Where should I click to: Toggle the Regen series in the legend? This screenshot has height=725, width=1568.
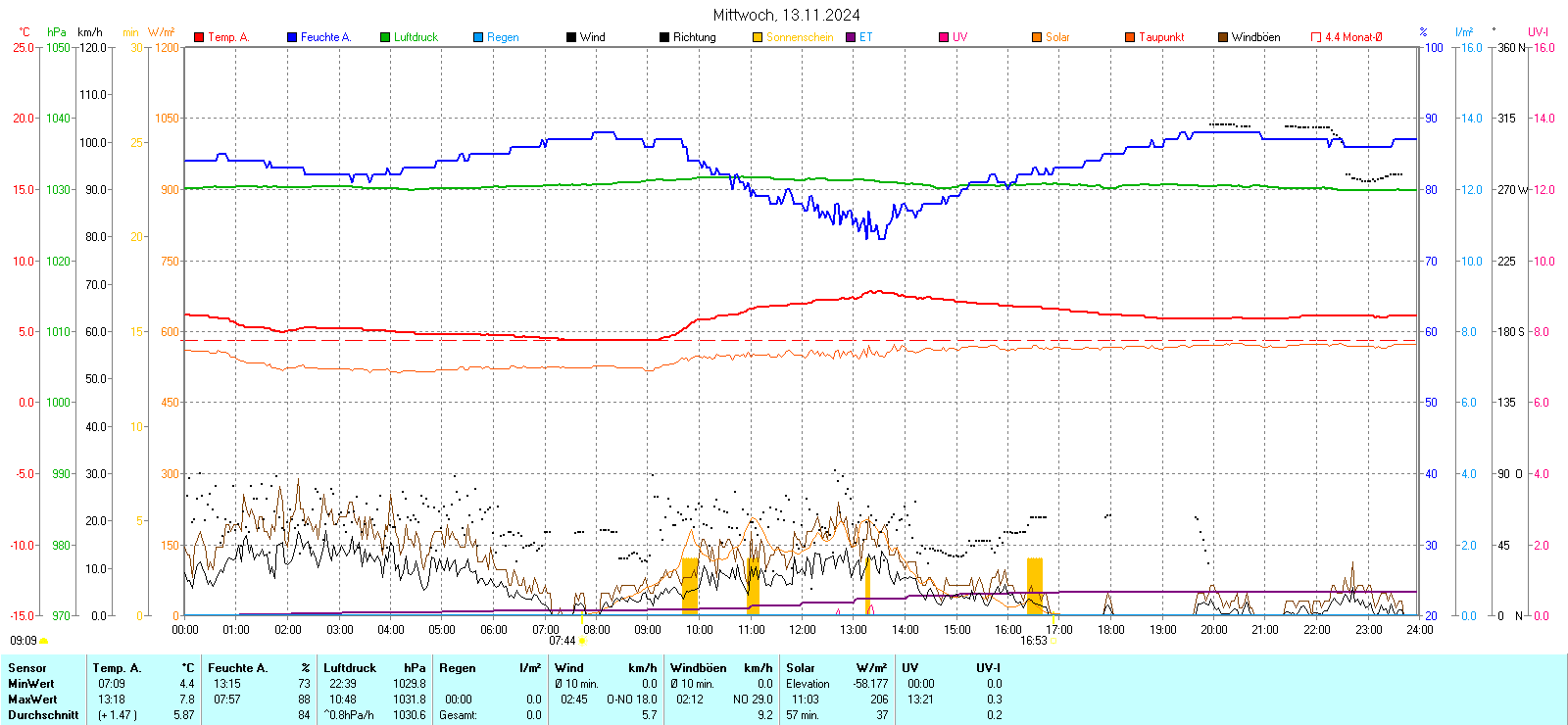click(503, 37)
